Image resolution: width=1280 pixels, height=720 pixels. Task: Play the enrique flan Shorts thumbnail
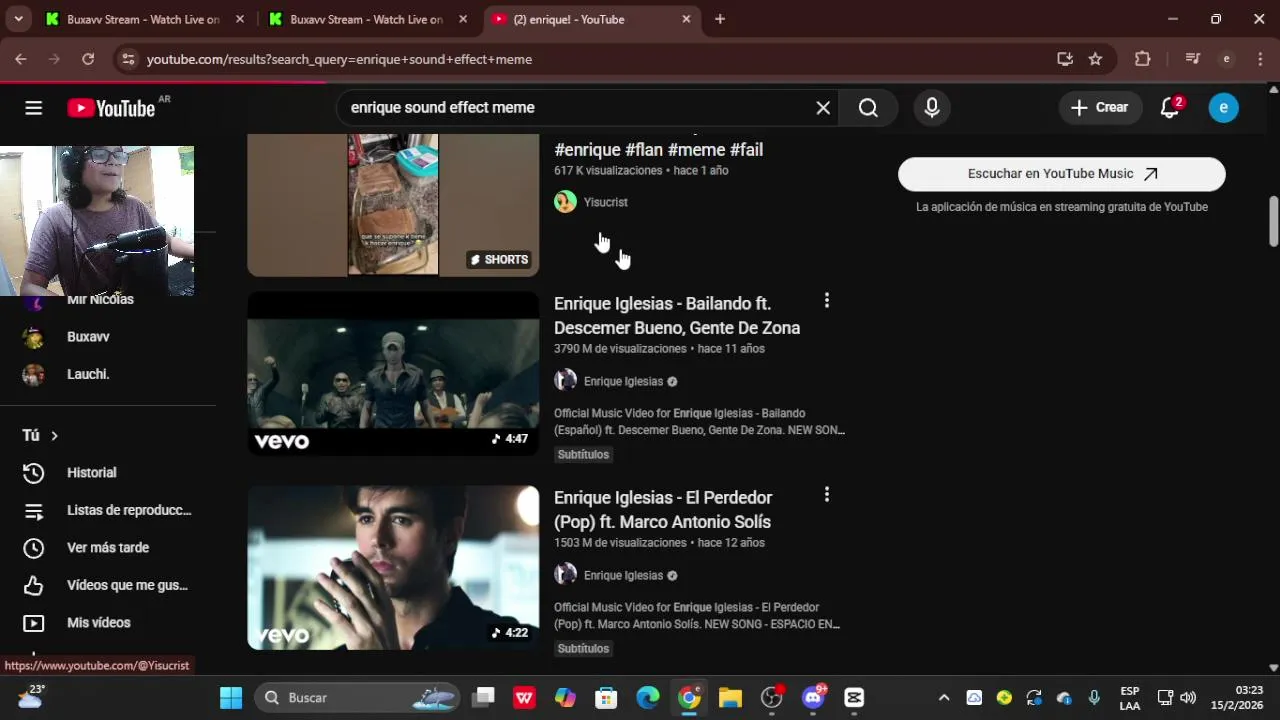point(393,205)
